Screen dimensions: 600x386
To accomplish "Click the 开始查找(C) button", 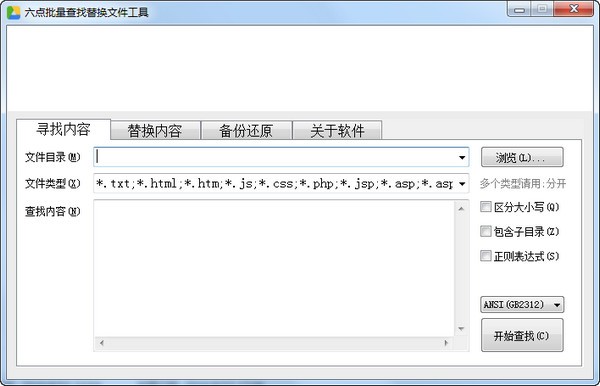I will [522, 336].
